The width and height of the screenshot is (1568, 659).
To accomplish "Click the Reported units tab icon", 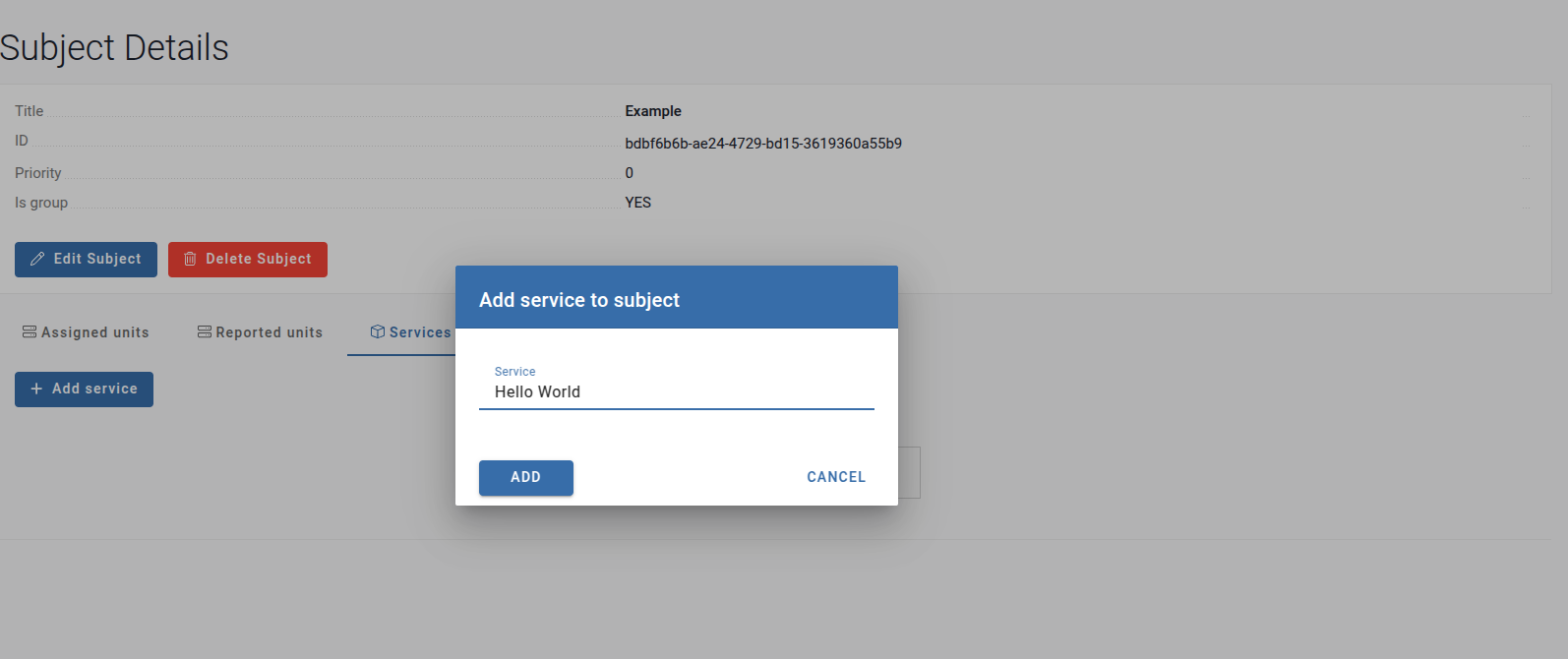I will point(205,332).
